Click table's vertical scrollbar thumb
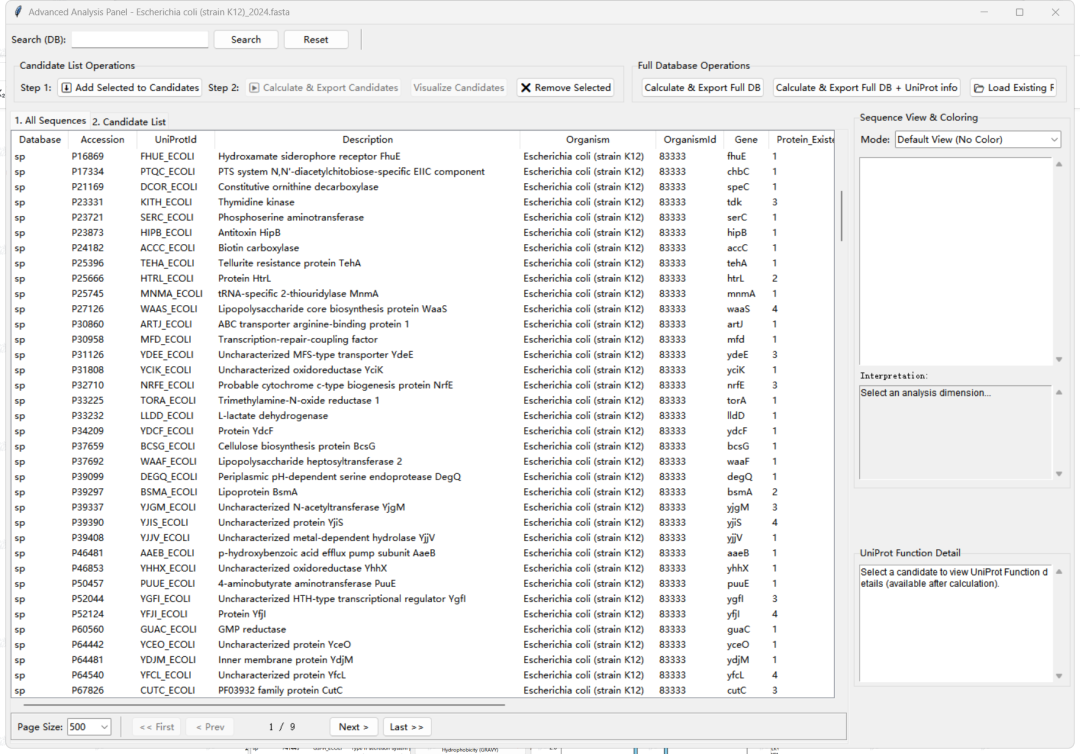Screen dimensions: 1080x754 click(841, 216)
